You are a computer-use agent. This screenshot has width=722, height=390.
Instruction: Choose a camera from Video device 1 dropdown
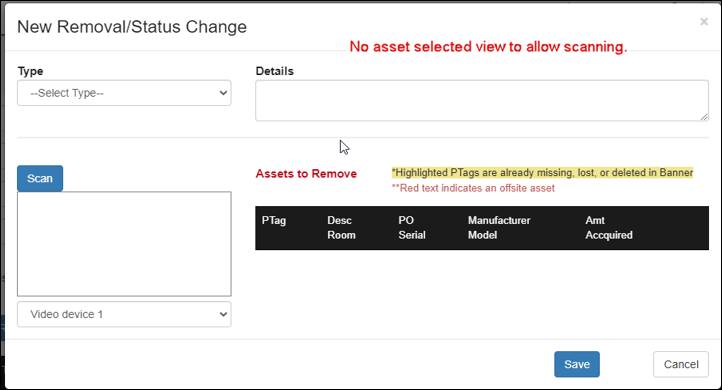tap(124, 314)
